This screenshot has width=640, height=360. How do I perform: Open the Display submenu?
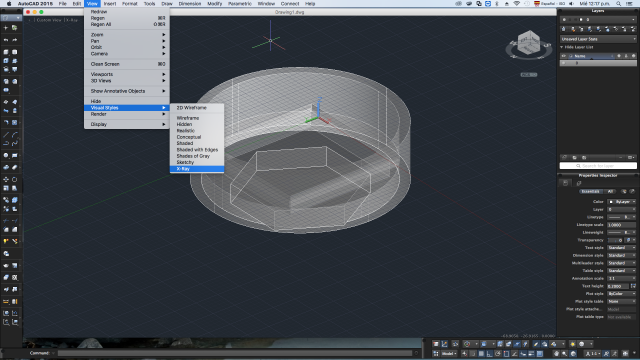(x=127, y=124)
